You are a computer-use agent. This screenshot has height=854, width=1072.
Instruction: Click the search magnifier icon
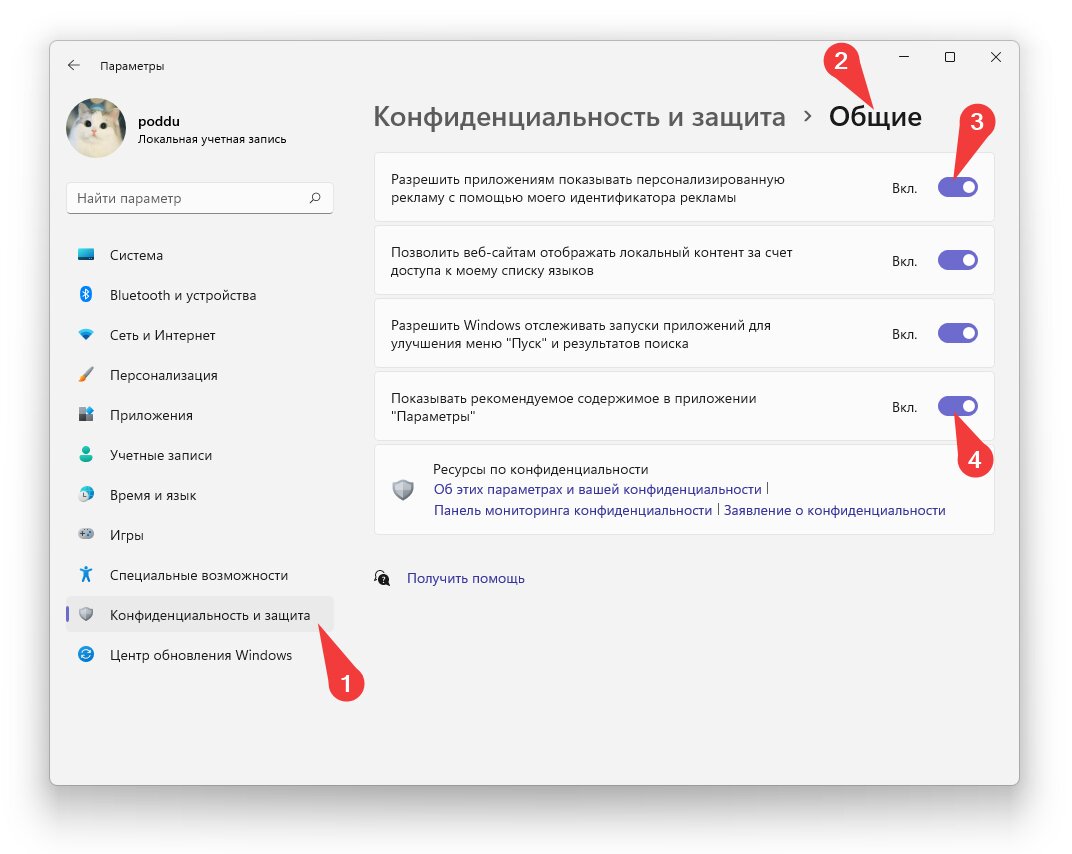click(315, 198)
